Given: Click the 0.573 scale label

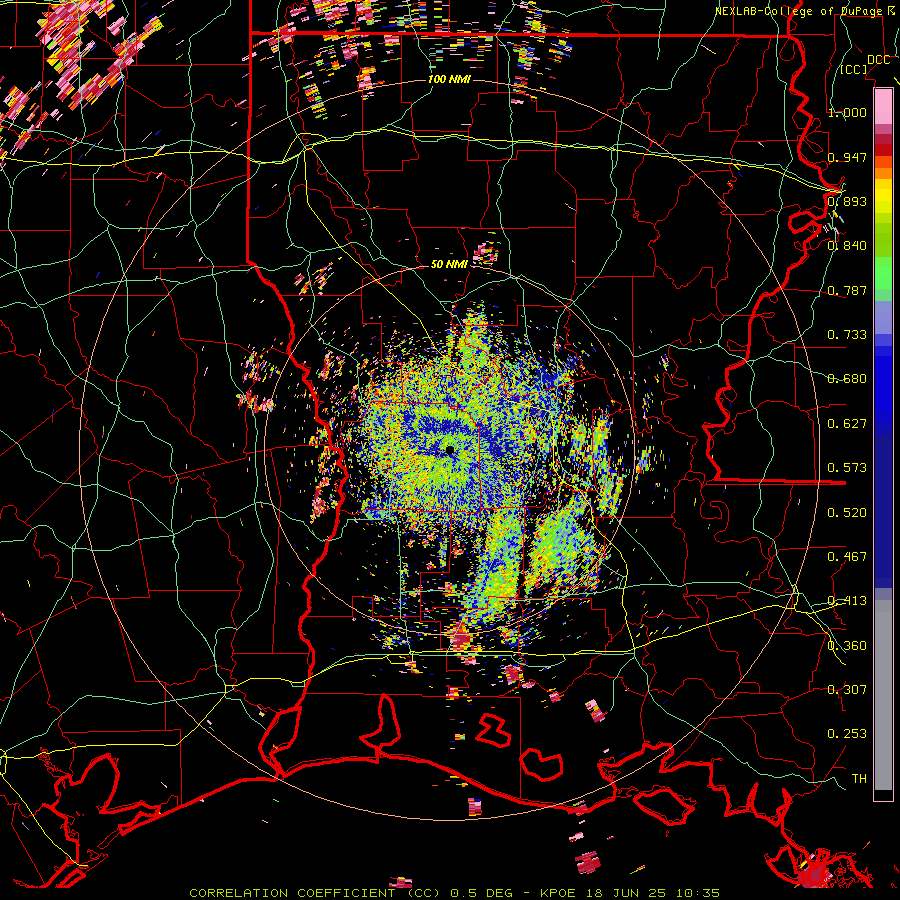Looking at the screenshot, I should [x=847, y=468].
